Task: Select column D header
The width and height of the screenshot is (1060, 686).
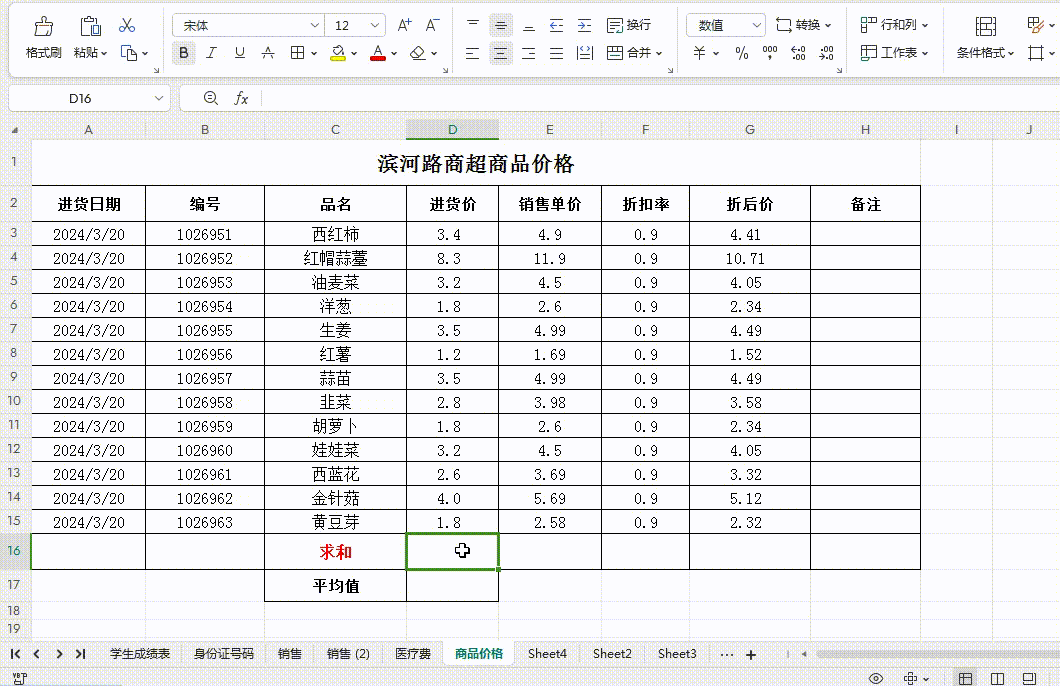Action: point(452,129)
